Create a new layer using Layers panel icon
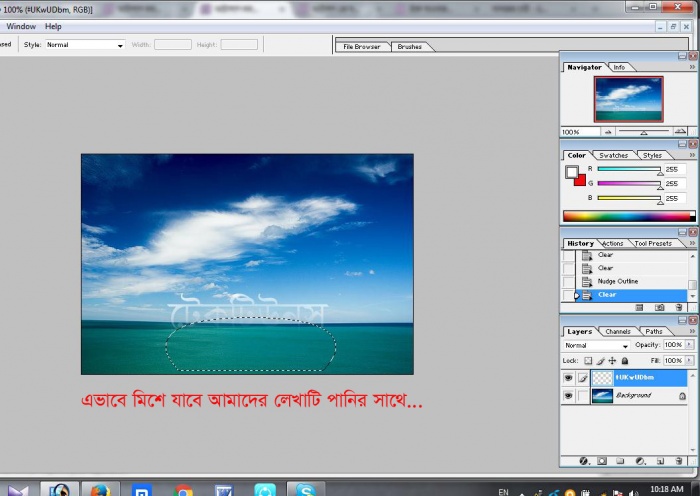The width and height of the screenshot is (700, 496). click(661, 461)
